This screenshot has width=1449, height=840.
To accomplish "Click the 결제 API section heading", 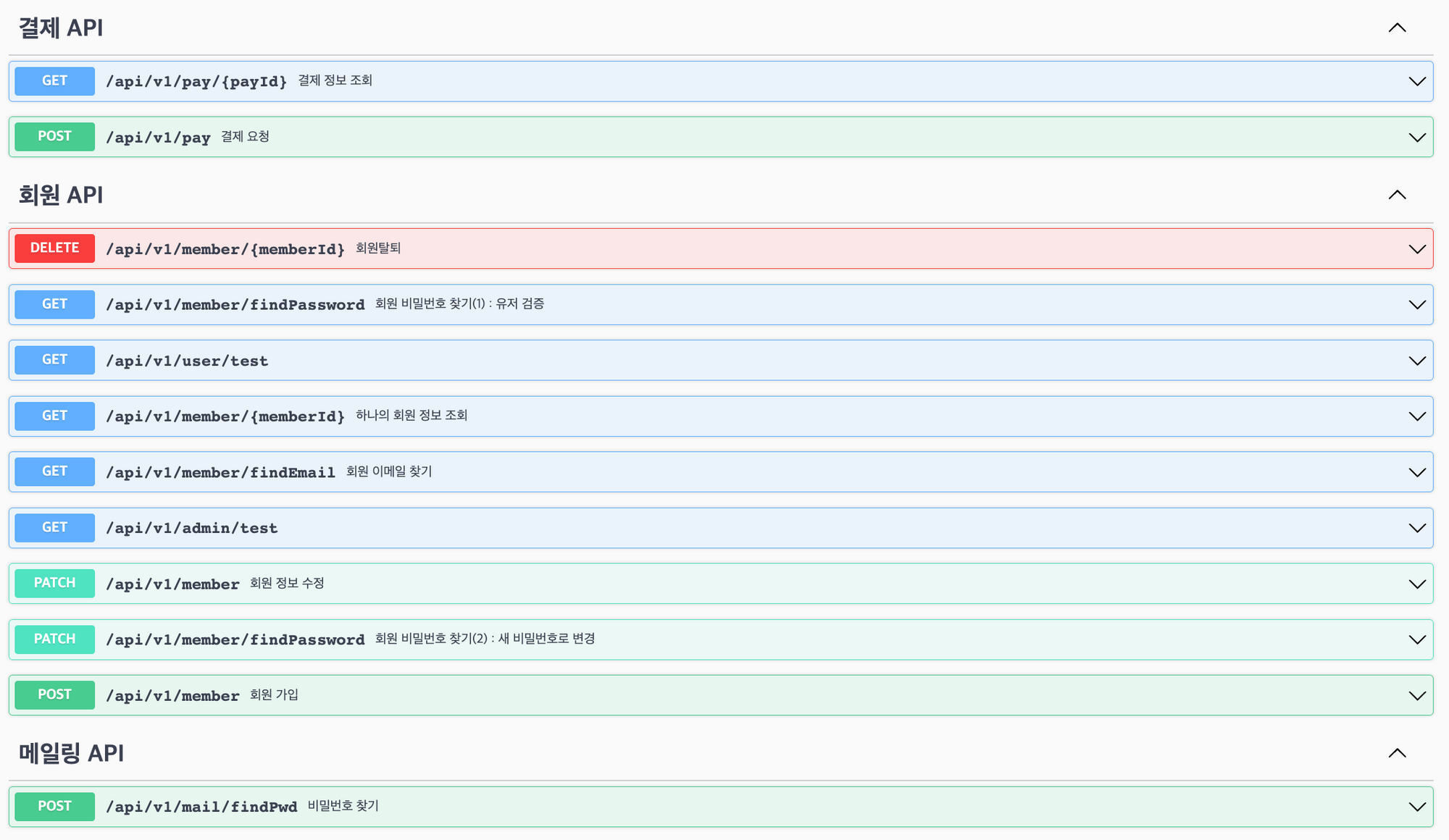I will 61,28.
